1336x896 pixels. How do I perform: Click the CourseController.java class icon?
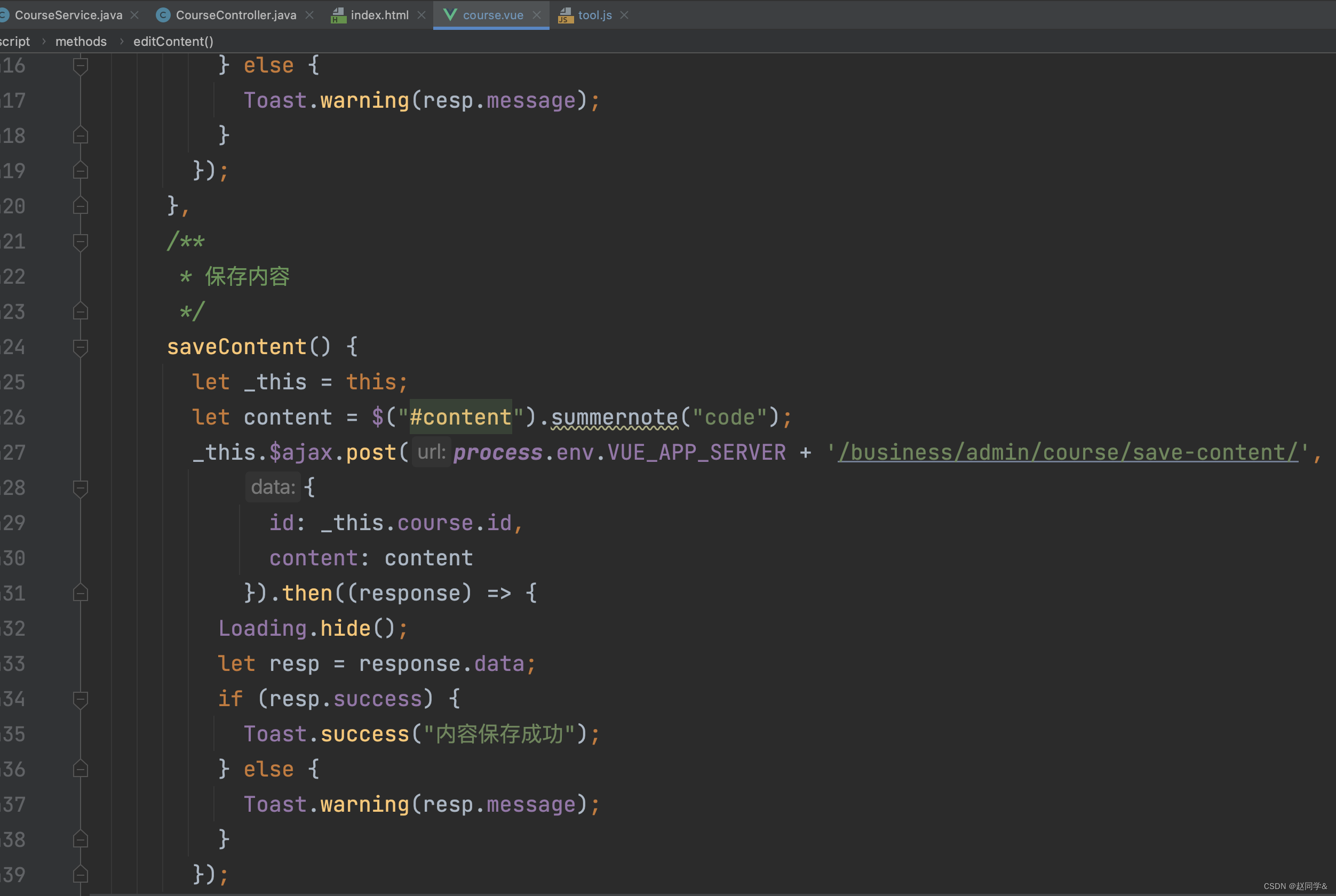tap(163, 15)
